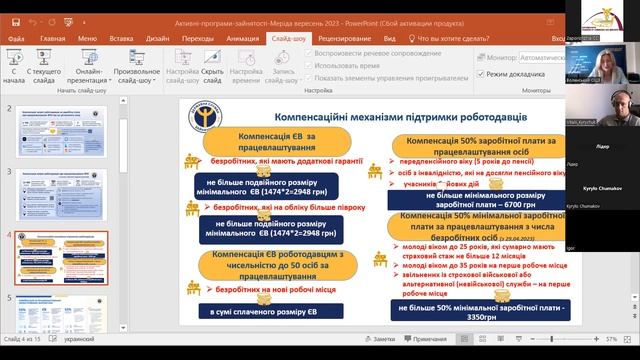Screen dimensions: 640x360
Task: Open Примечания comments pane
Action: (x=425, y=339)
